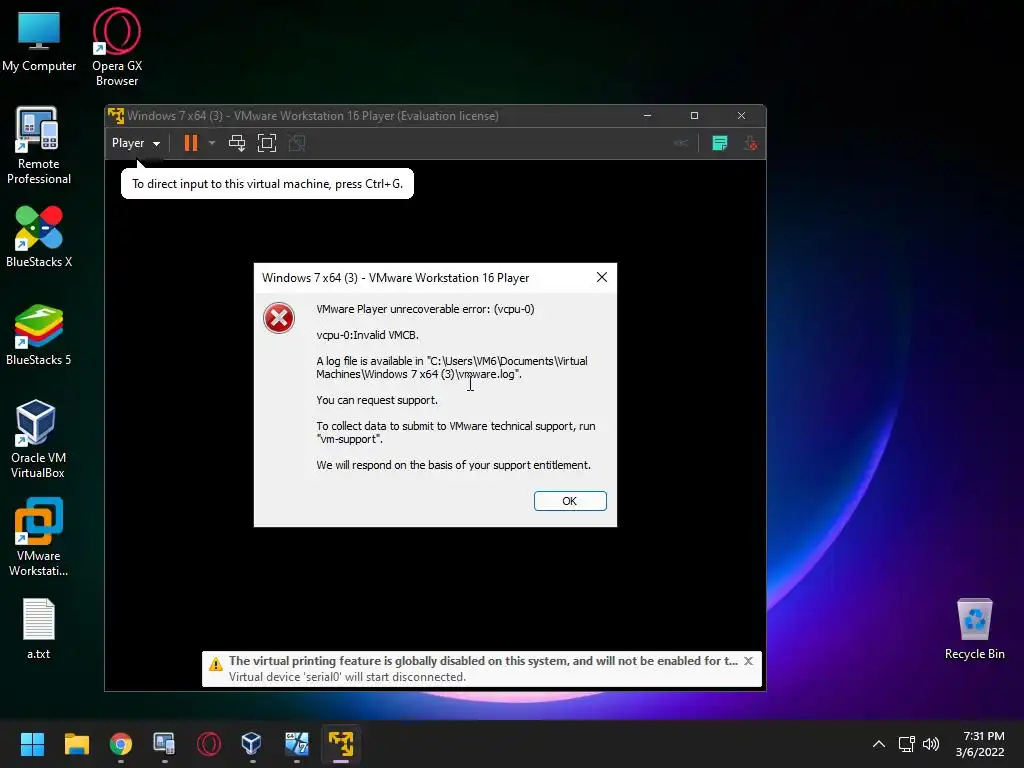Viewport: 1024px width, 768px height.
Task: Open network status tray icon
Action: point(906,744)
